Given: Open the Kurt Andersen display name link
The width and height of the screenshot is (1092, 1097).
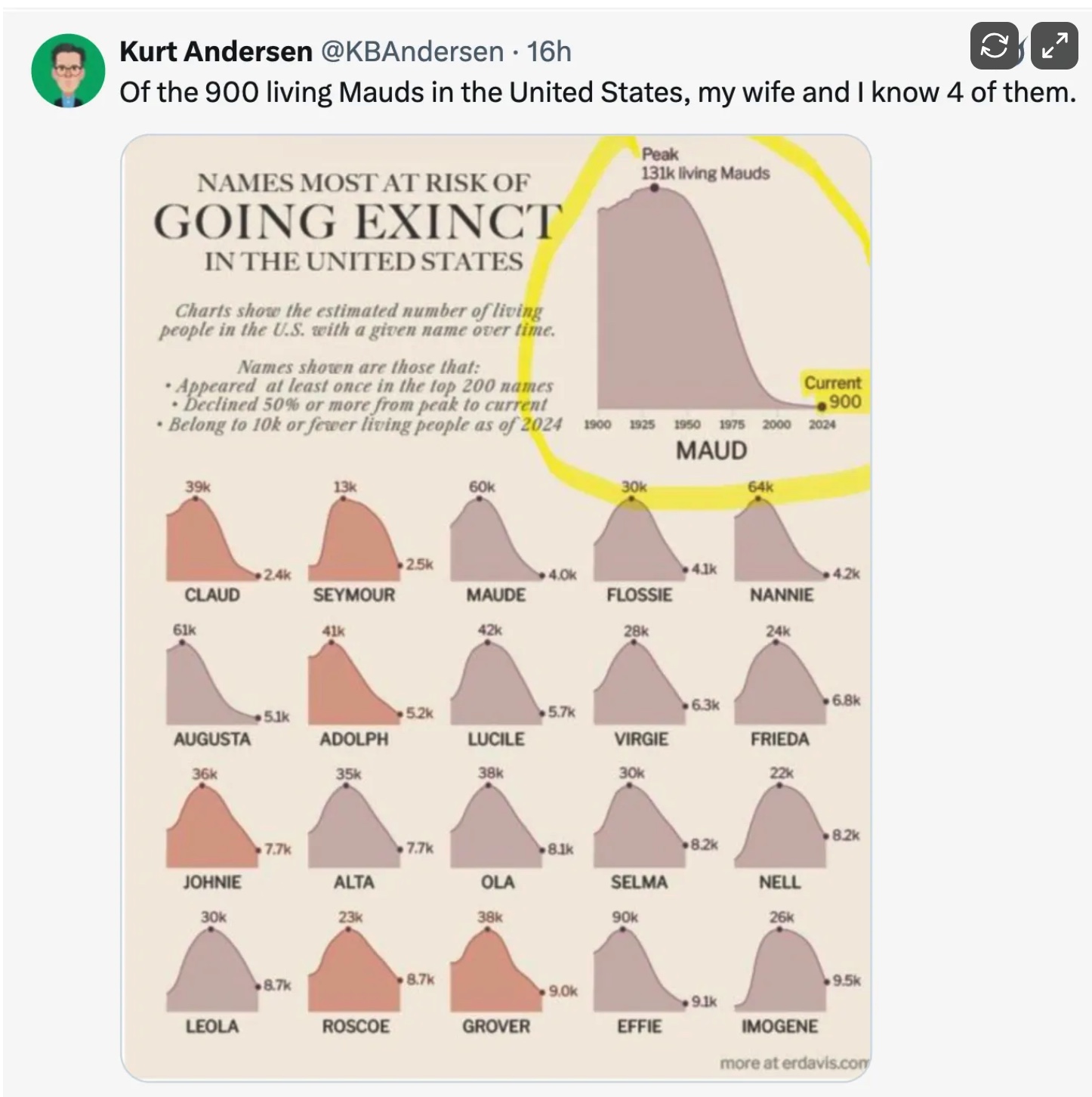Looking at the screenshot, I should [x=216, y=51].
